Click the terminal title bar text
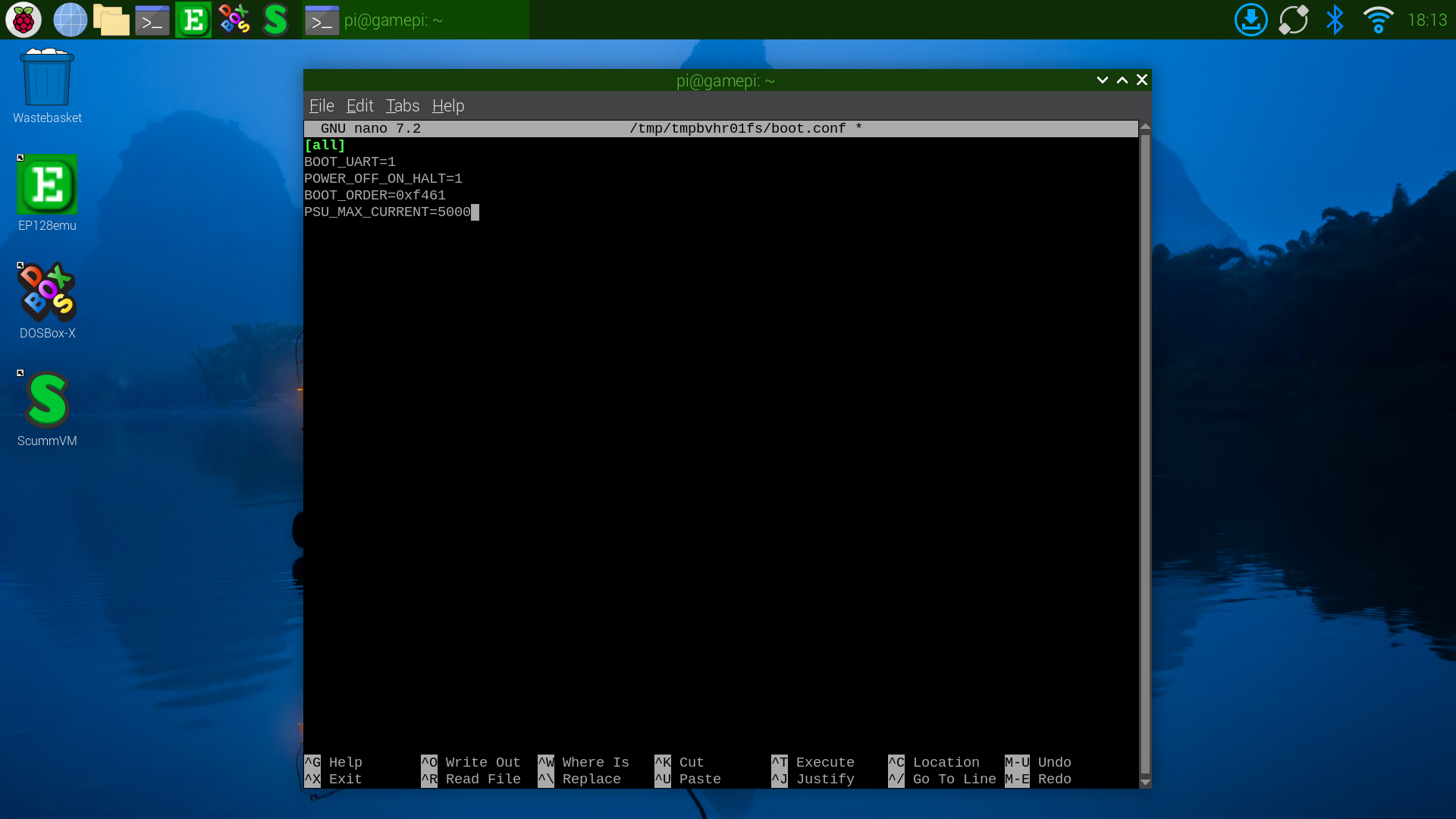 (x=725, y=80)
